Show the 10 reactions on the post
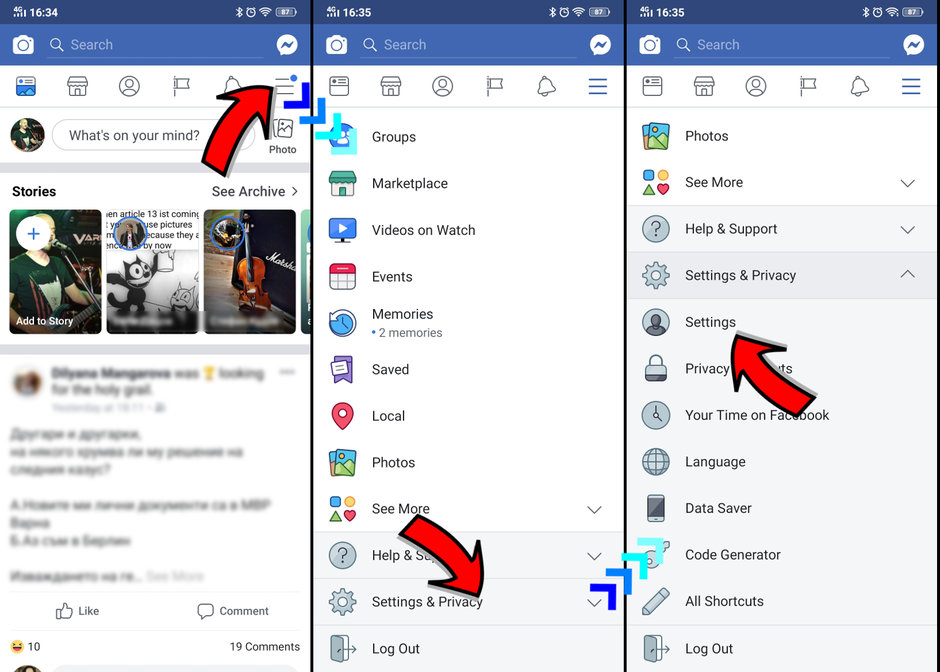This screenshot has height=672, width=940. tap(25, 646)
